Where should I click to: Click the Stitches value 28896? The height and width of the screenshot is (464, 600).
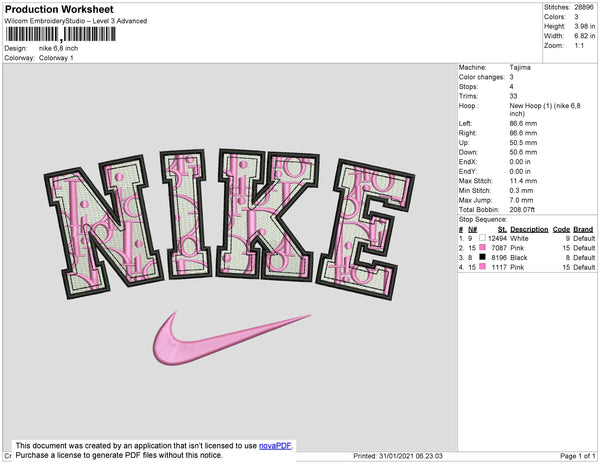[584, 7]
